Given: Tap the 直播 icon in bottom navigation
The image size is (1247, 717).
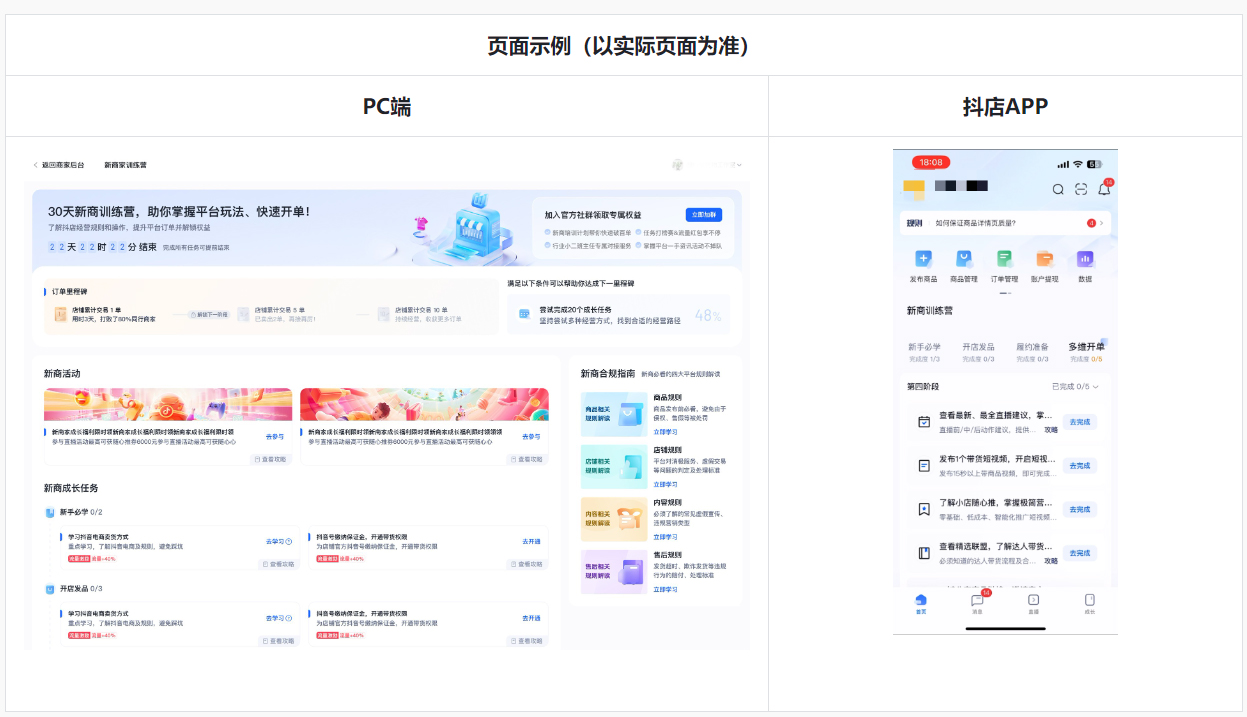Looking at the screenshot, I should [x=1033, y=601].
